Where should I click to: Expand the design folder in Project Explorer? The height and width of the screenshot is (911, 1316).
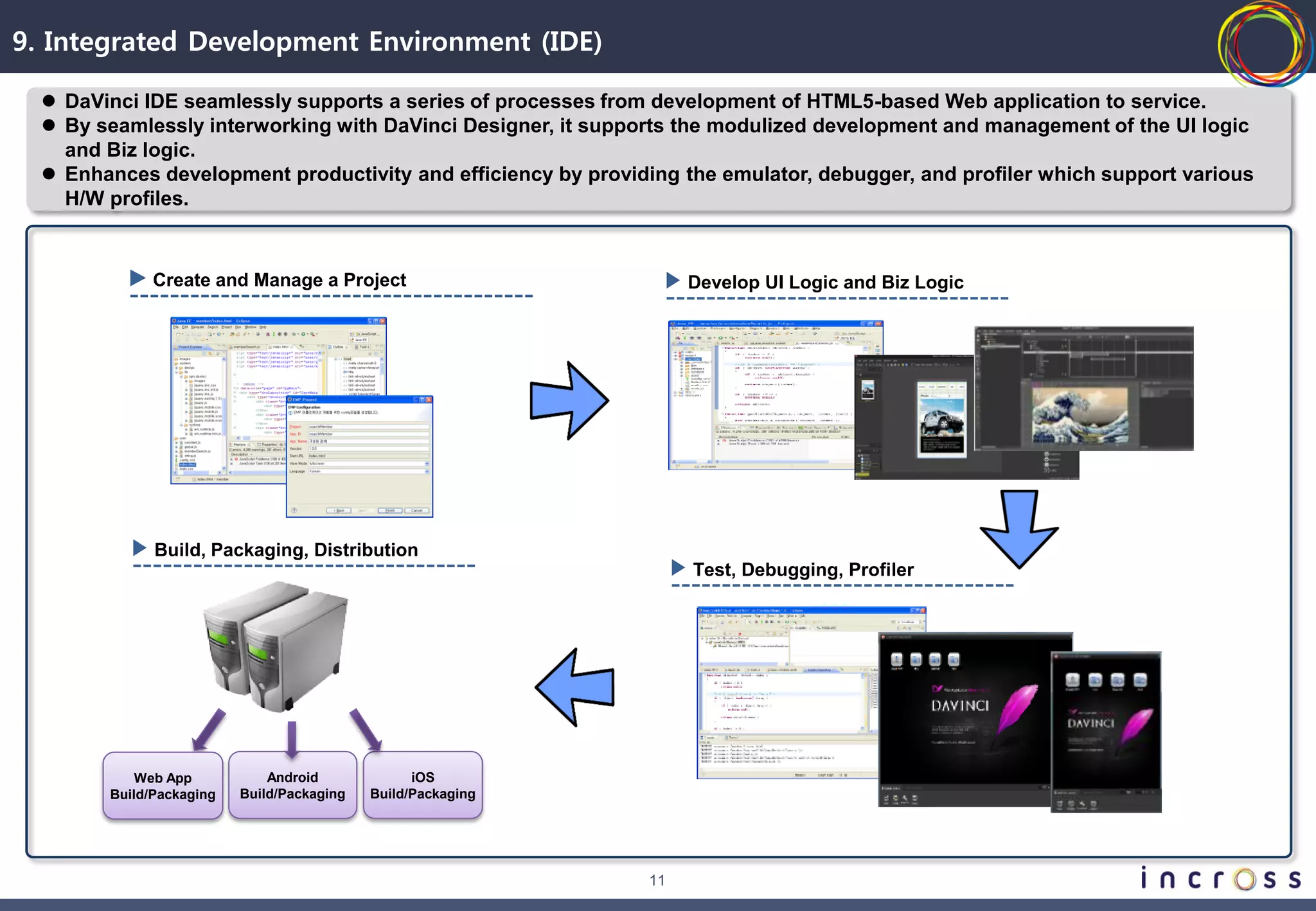(177, 367)
